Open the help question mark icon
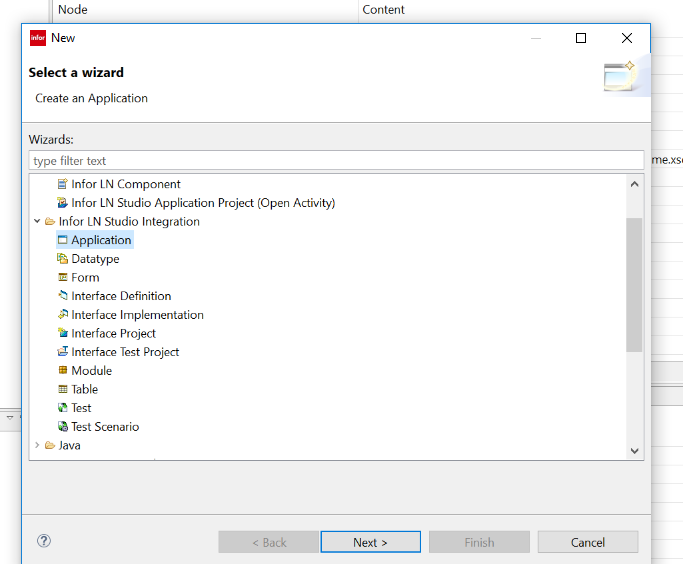Viewport: 683px width, 564px height. pos(44,541)
